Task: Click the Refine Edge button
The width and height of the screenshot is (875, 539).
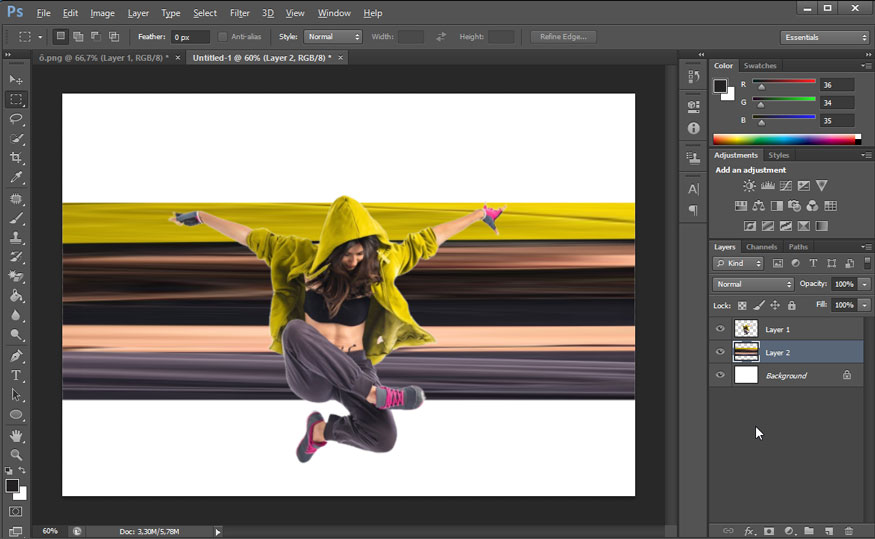Action: tap(563, 37)
